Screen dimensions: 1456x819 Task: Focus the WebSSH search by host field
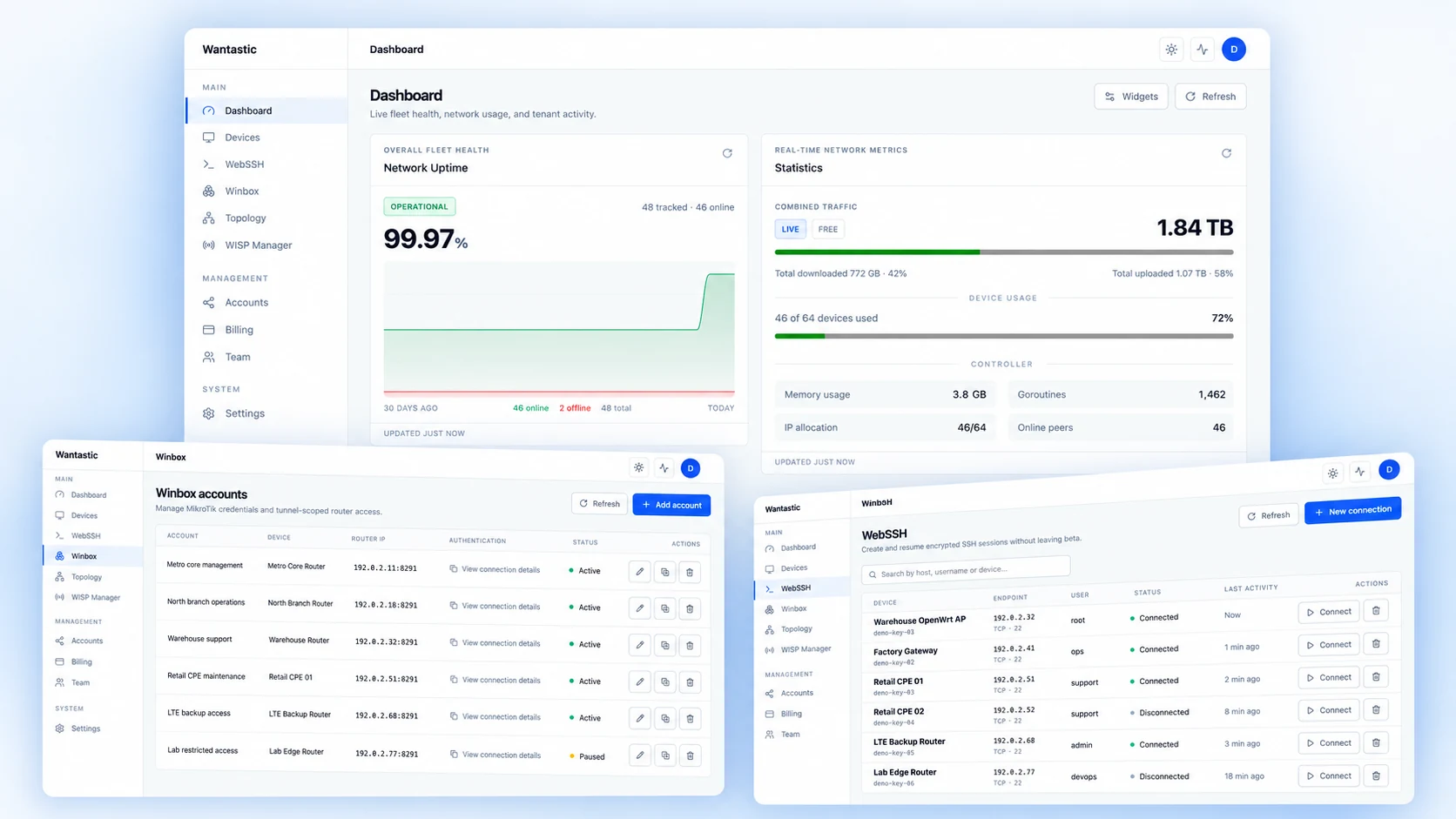pos(966,571)
